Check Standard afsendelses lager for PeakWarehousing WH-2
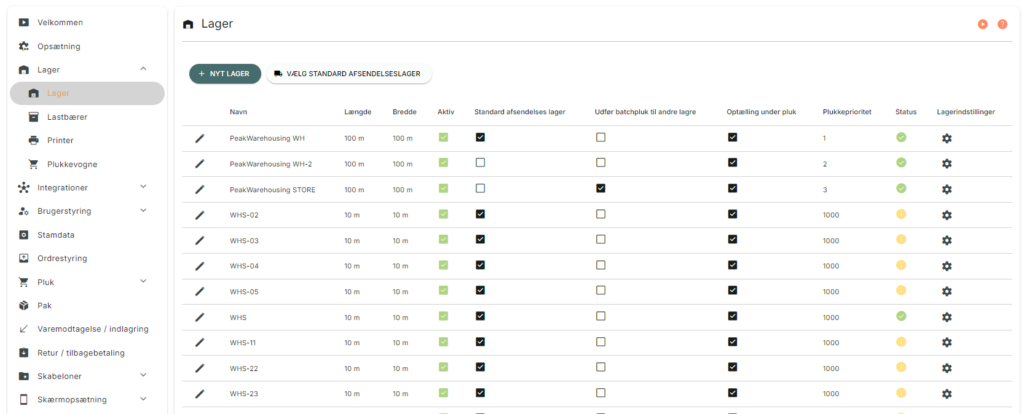The image size is (1024, 414). click(x=480, y=163)
